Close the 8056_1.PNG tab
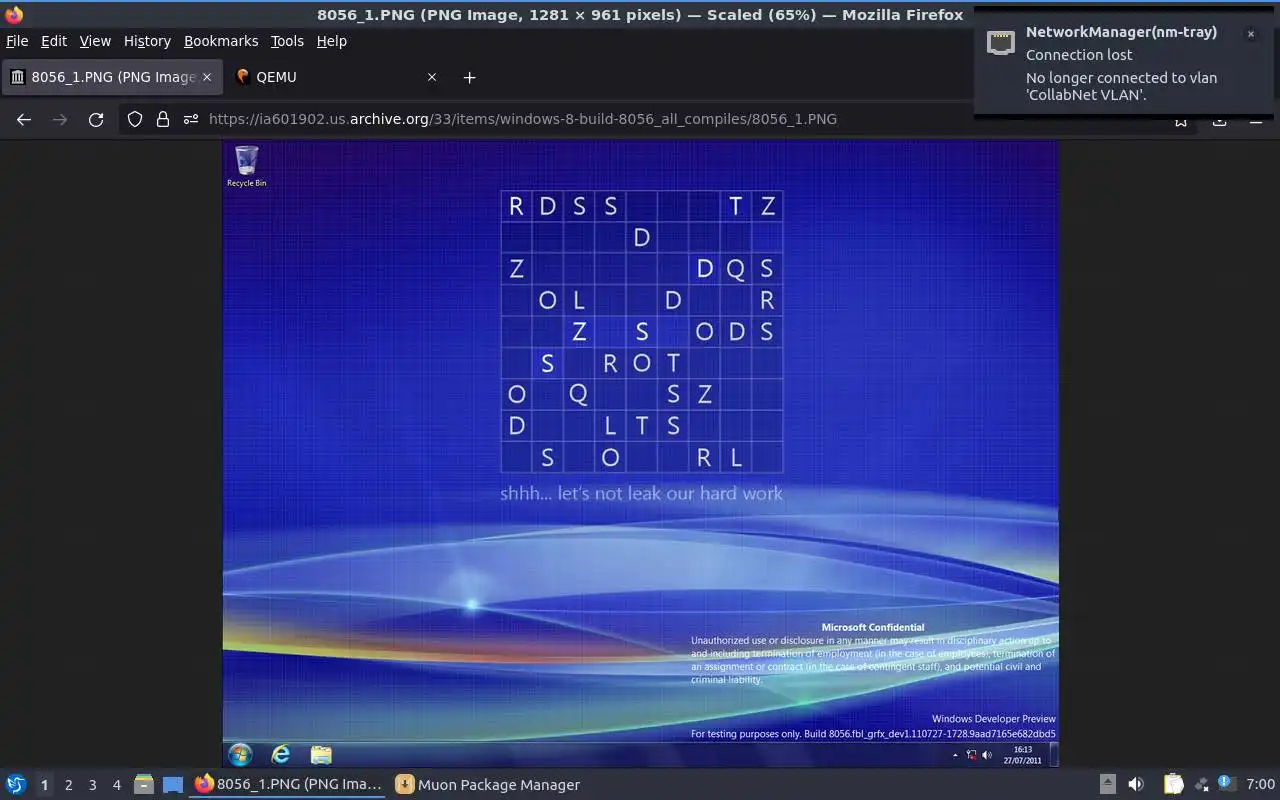 207,77
